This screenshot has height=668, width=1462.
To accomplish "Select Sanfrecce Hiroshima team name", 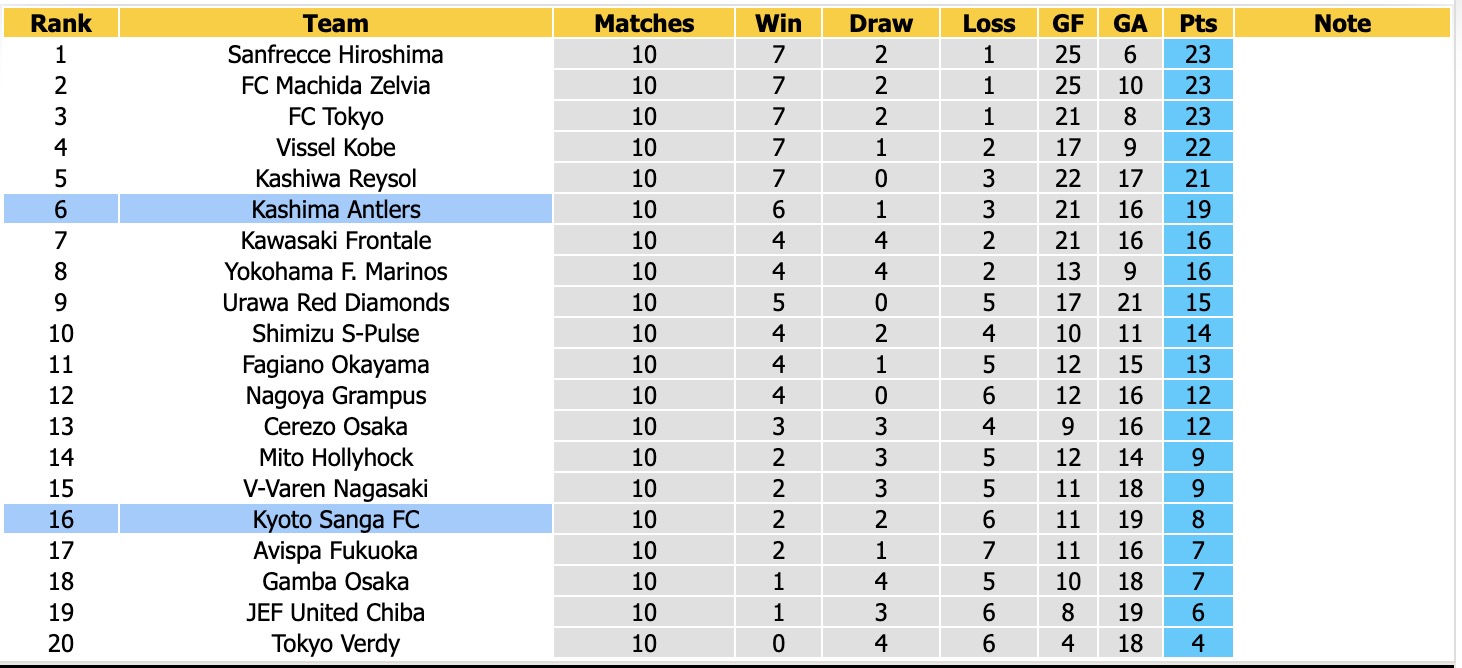I will pos(336,54).
